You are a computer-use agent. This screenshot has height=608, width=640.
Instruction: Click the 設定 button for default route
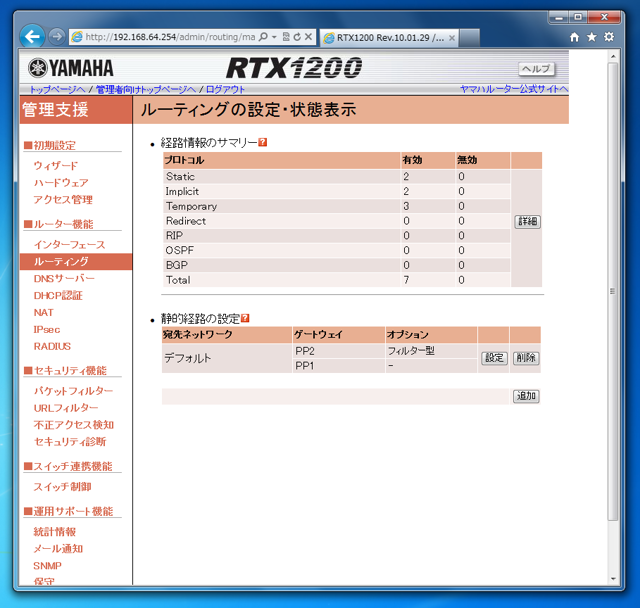click(x=494, y=358)
